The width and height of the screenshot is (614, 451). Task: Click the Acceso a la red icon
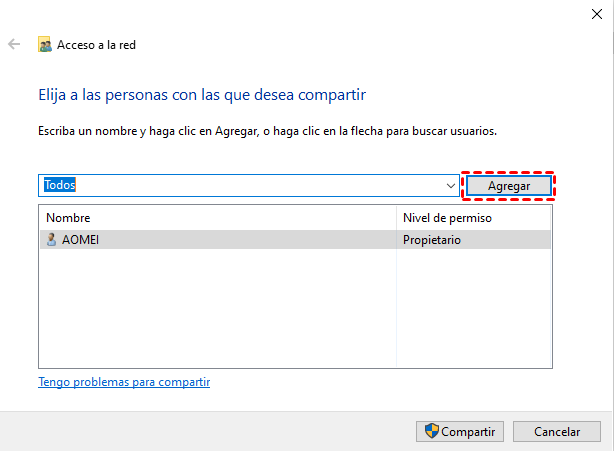(x=45, y=45)
